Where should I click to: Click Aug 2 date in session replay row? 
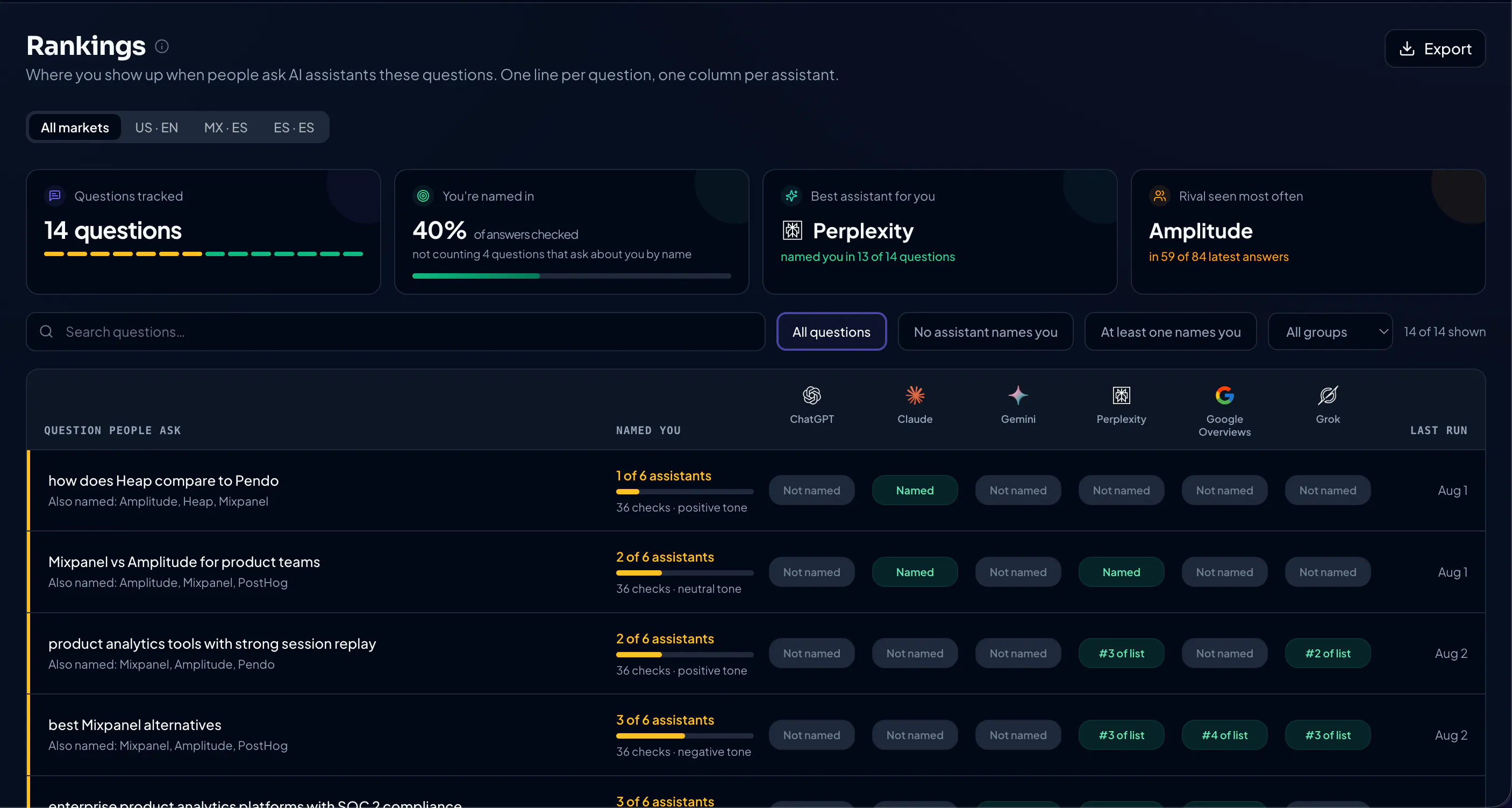(1451, 654)
